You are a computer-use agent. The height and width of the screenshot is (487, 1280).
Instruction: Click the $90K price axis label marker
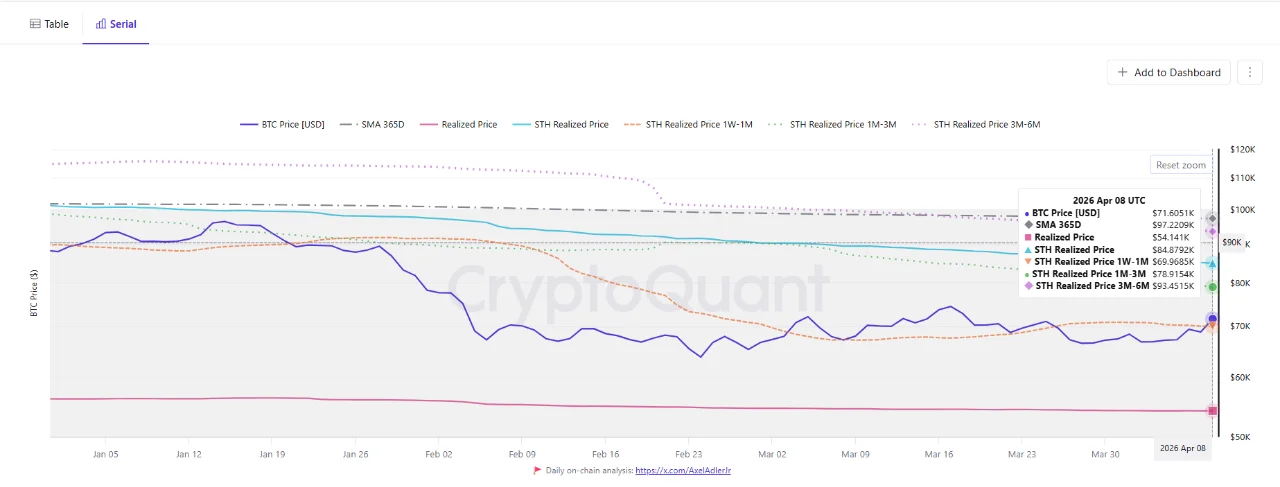1231,242
